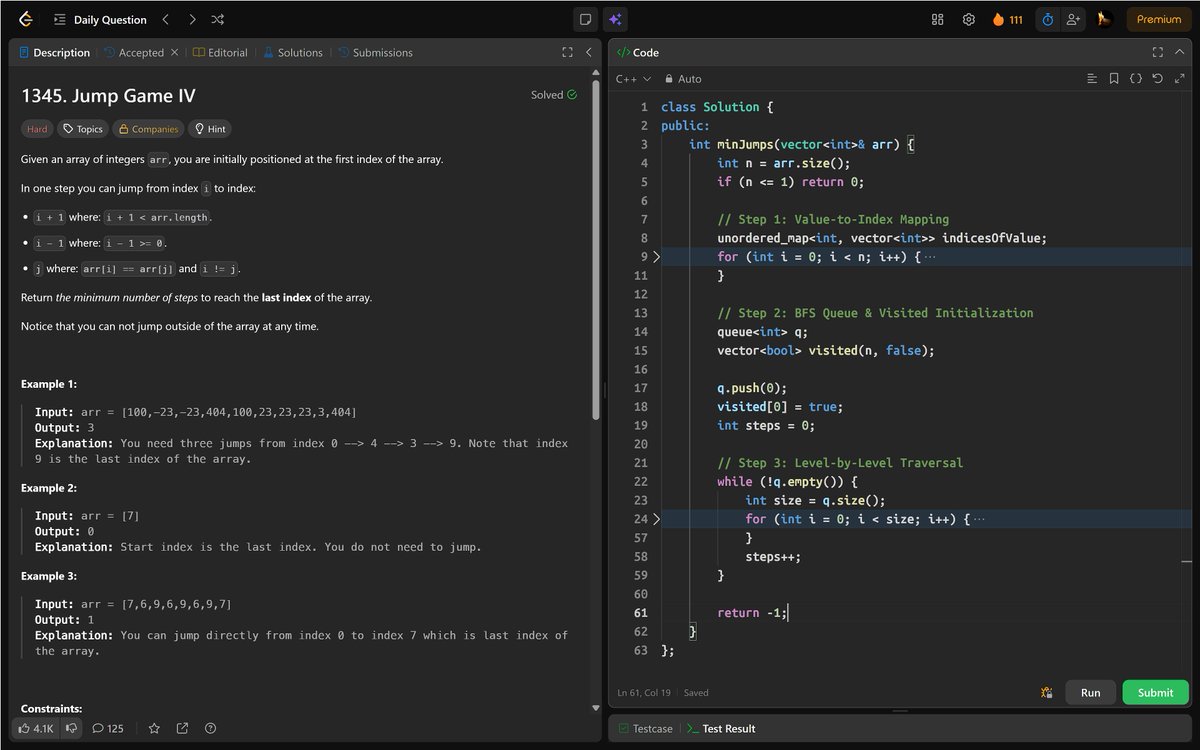View the 111 day streak flame
The image size is (1200, 750).
click(x=1007, y=19)
